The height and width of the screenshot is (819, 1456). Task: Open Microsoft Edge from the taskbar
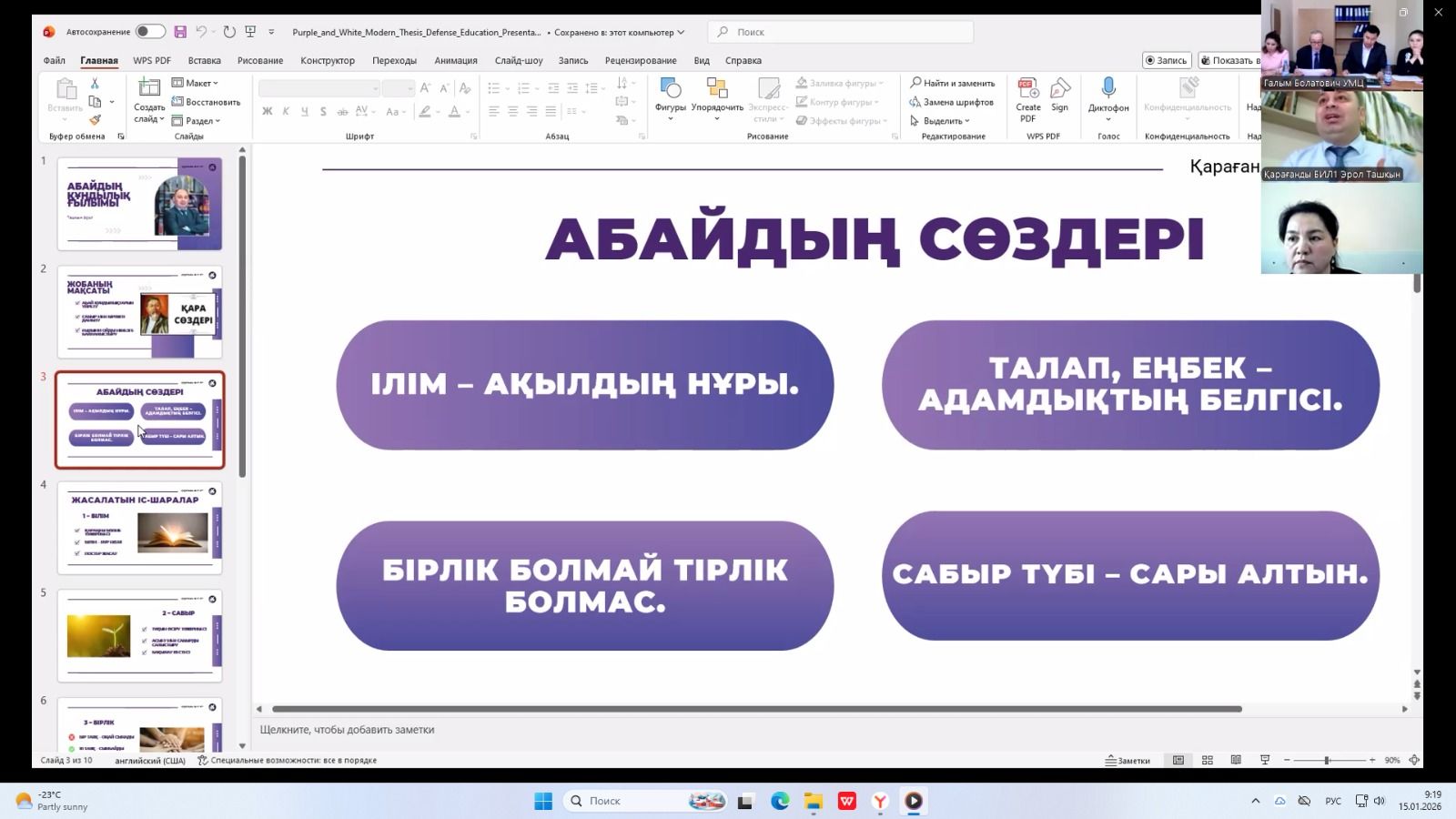[x=780, y=801]
